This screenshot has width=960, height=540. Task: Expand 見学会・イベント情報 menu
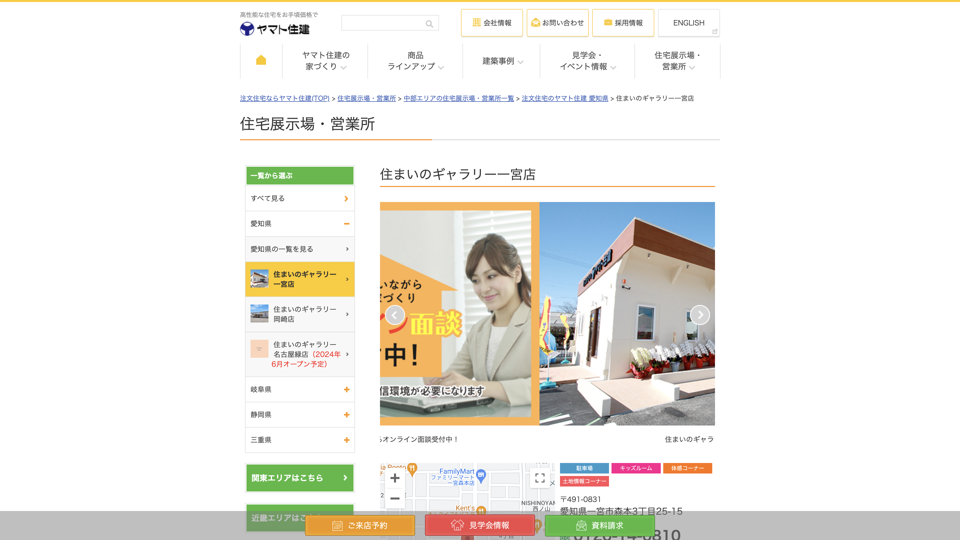point(587,61)
